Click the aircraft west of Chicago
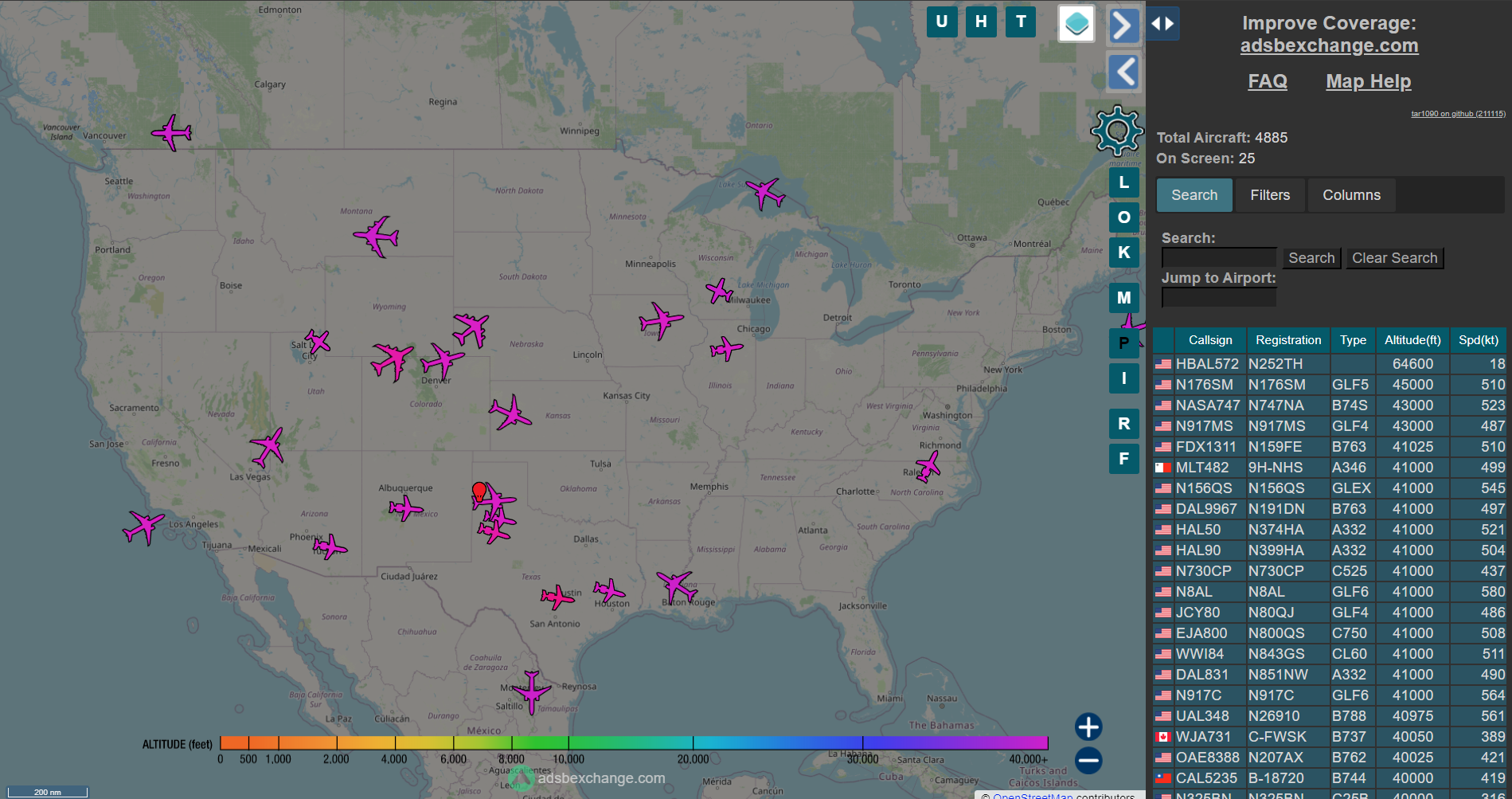Image resolution: width=1512 pixels, height=799 pixels. coord(726,348)
